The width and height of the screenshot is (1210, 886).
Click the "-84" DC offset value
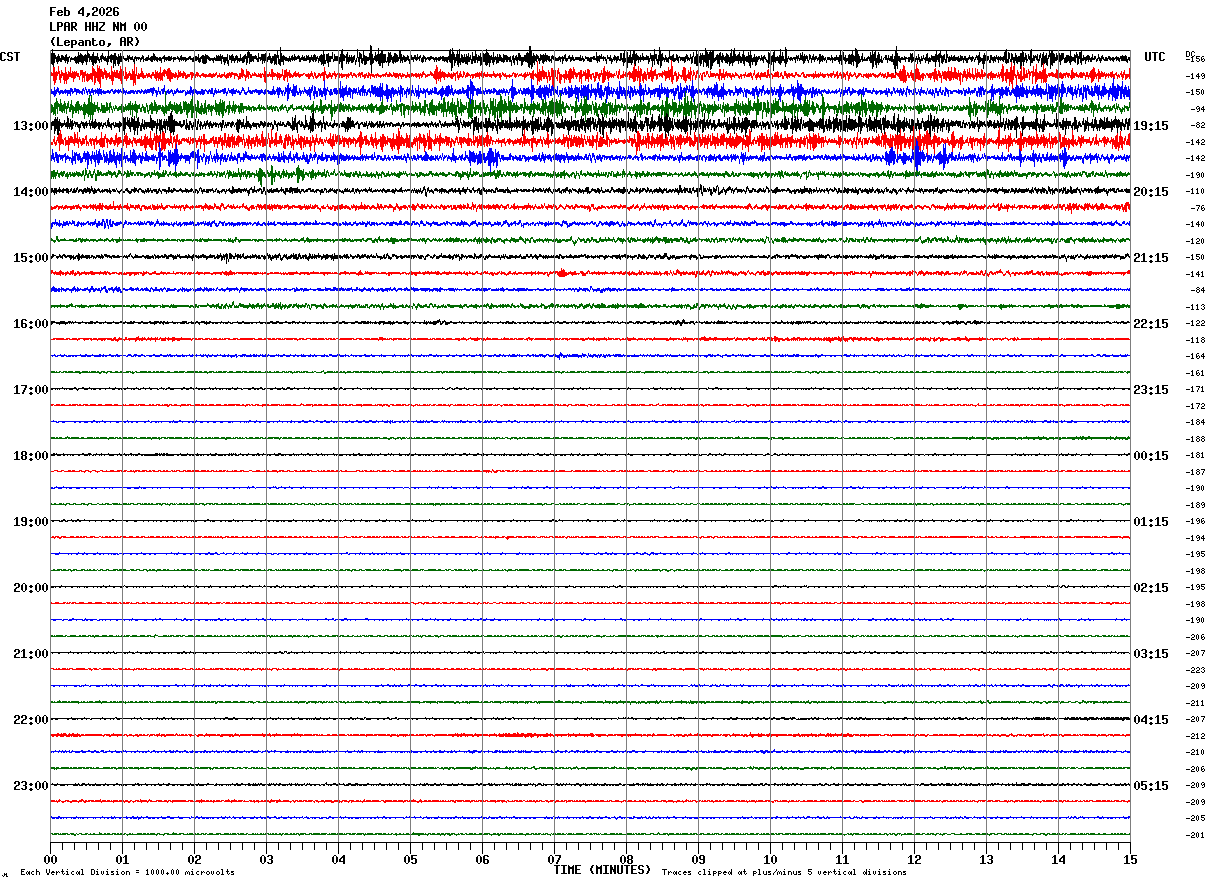point(1197,290)
